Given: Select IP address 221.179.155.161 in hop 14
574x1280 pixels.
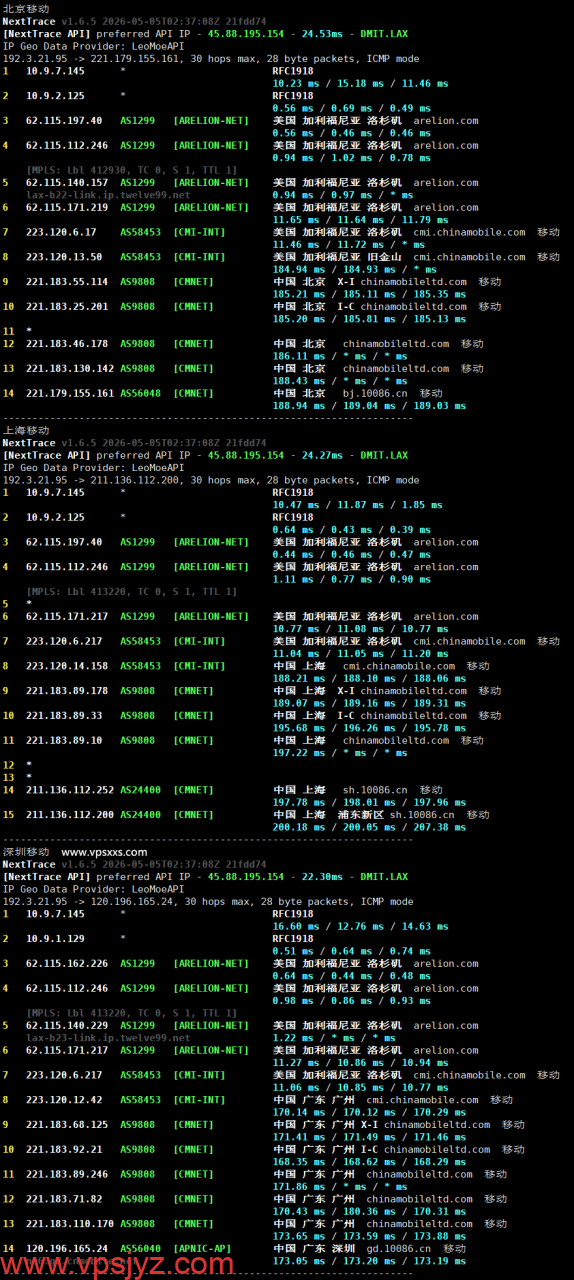Looking at the screenshot, I should coord(69,393).
